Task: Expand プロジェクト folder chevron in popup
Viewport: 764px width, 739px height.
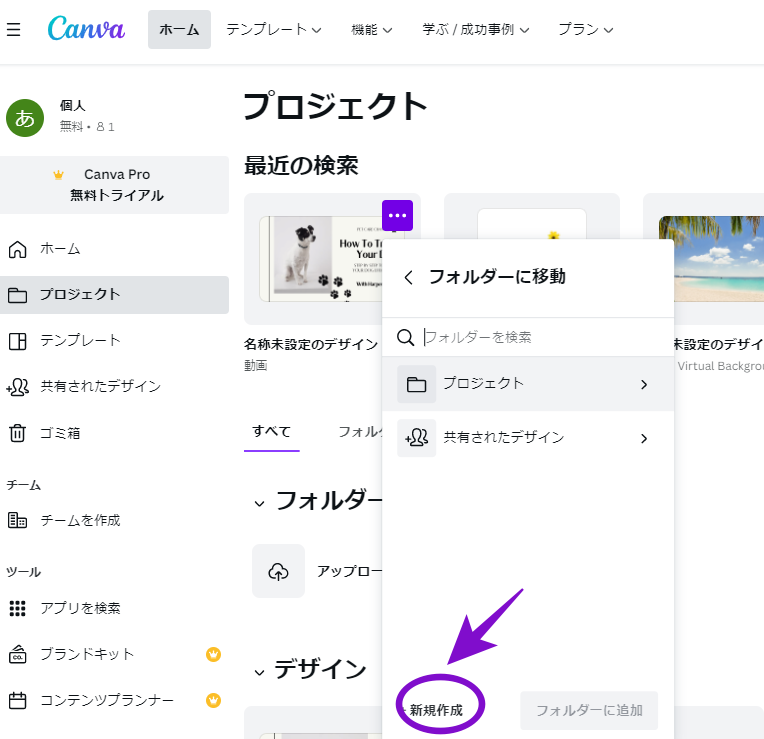Action: 644,384
